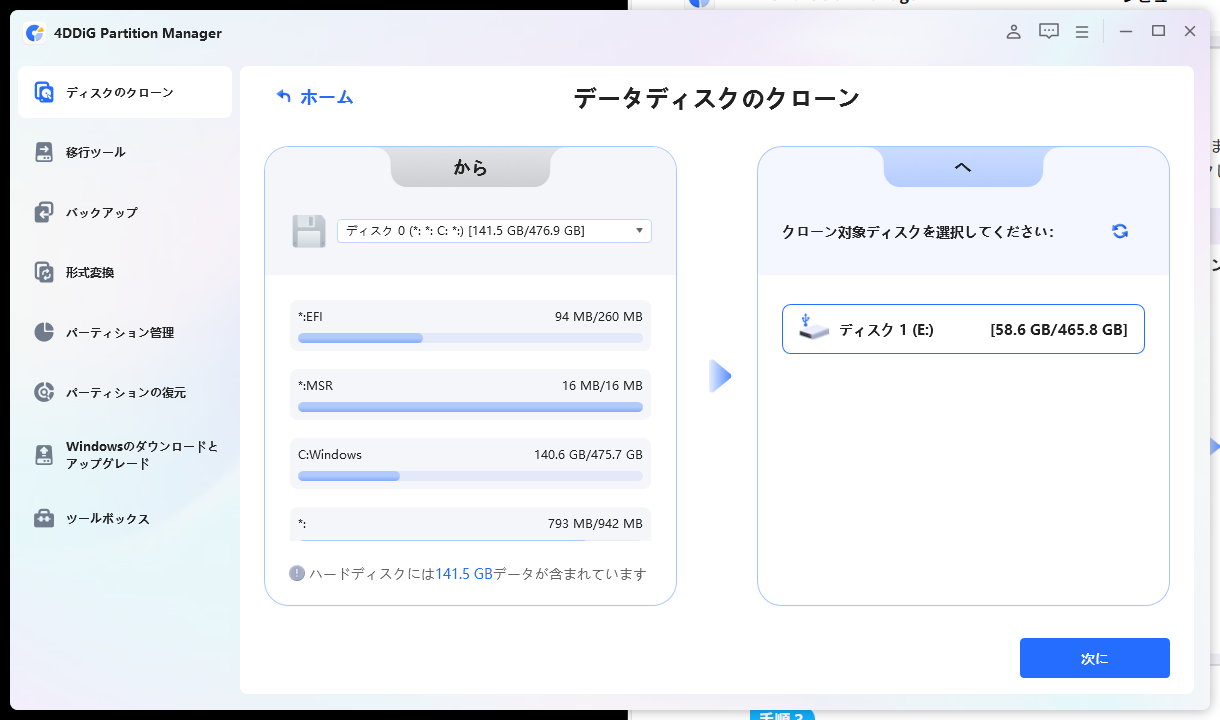
Task: Click the 793 MB/942 MB partition size
Action: 595,523
